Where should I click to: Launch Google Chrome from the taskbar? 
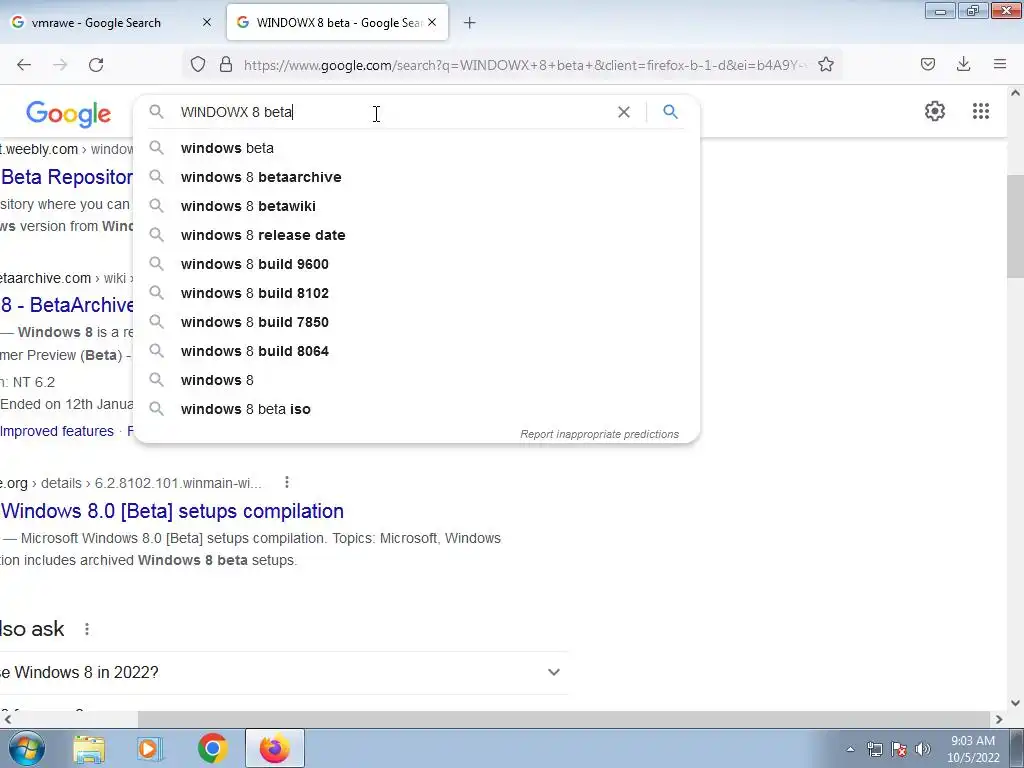(212, 748)
